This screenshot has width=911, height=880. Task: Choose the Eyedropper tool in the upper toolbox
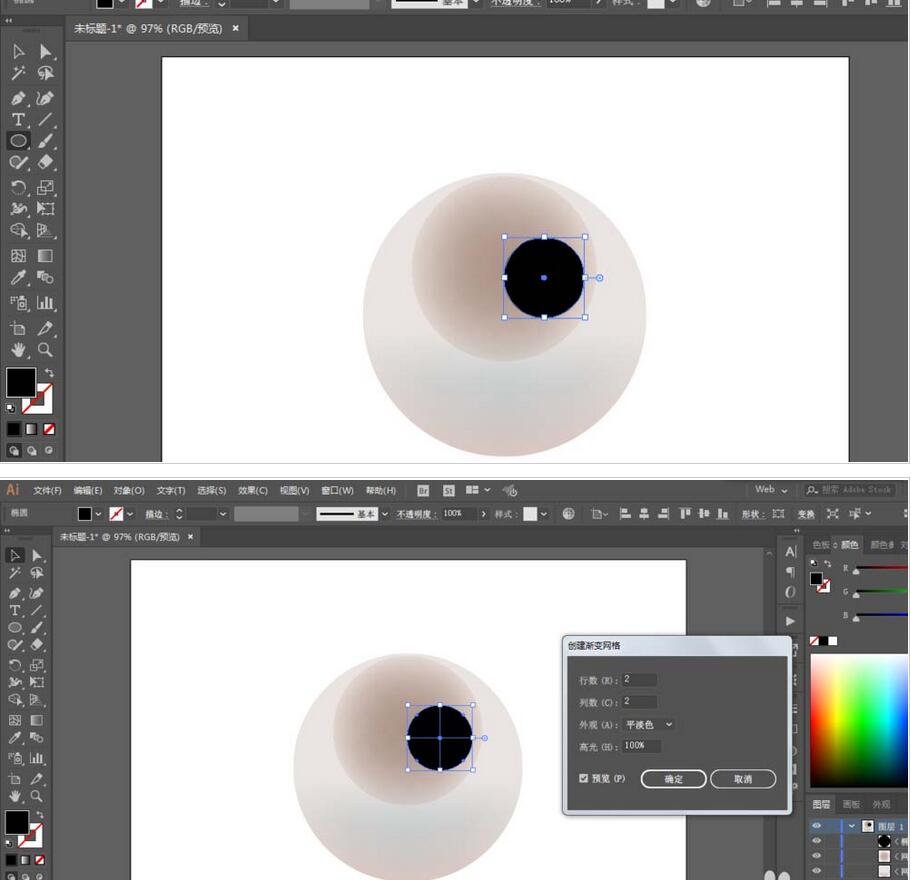click(x=18, y=278)
